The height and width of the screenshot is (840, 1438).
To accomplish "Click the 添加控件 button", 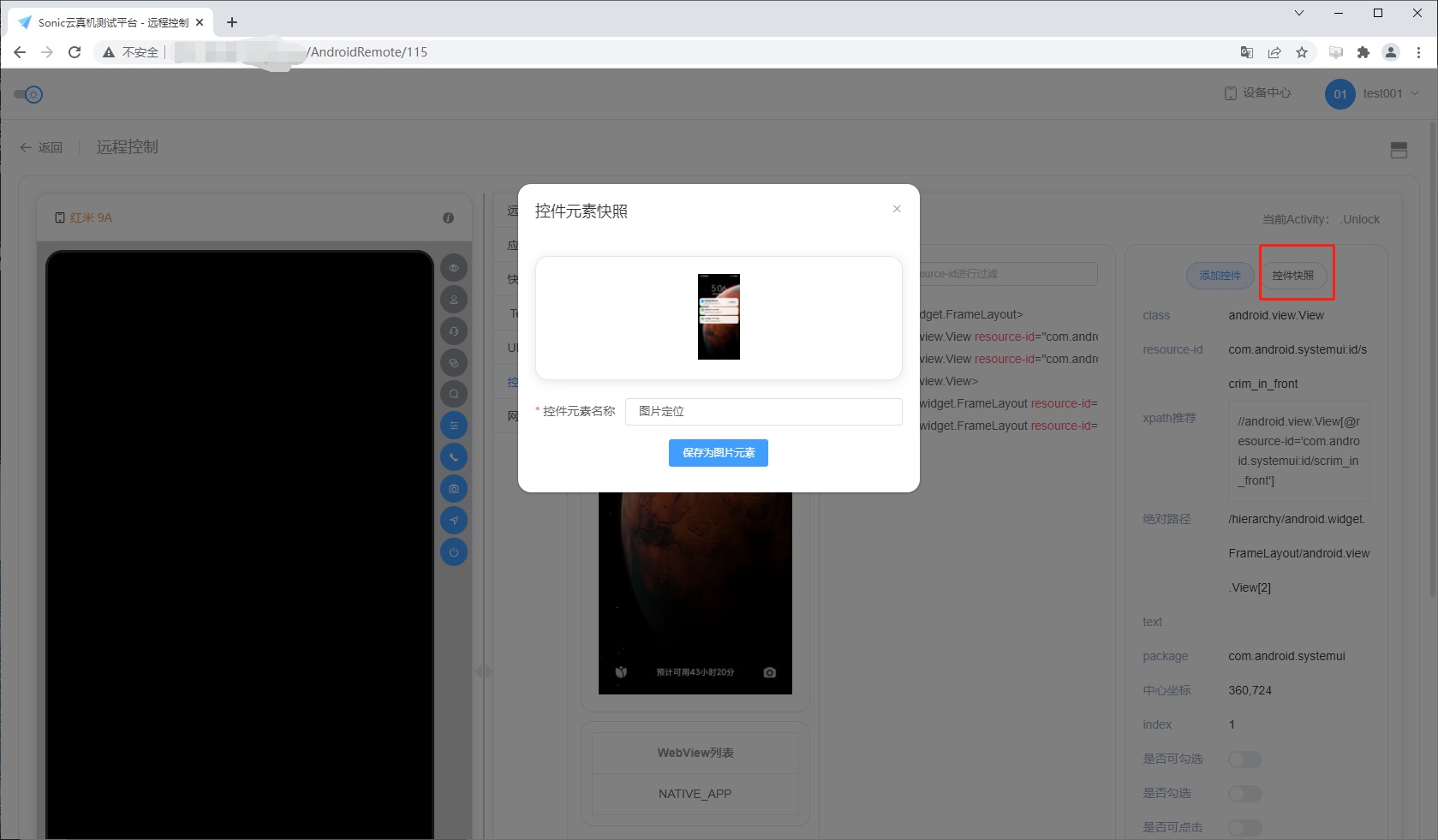I will click(x=1220, y=276).
